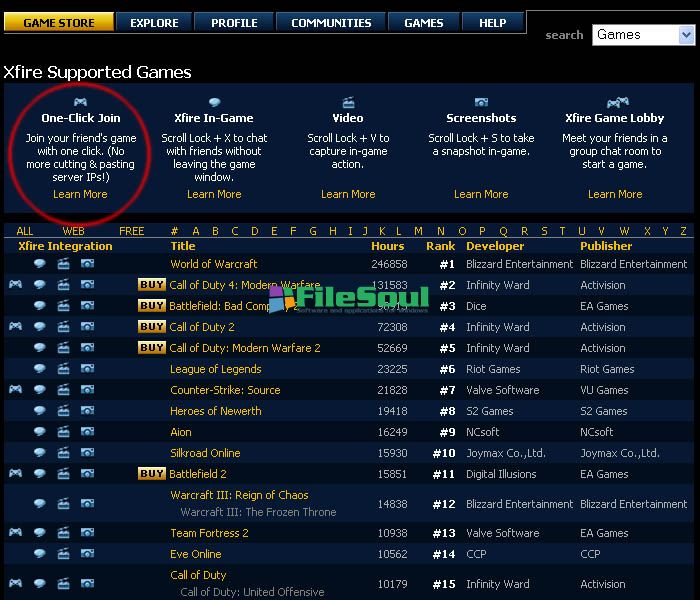Click the join gamepad icon for Counter-Strike: Source

[16, 390]
